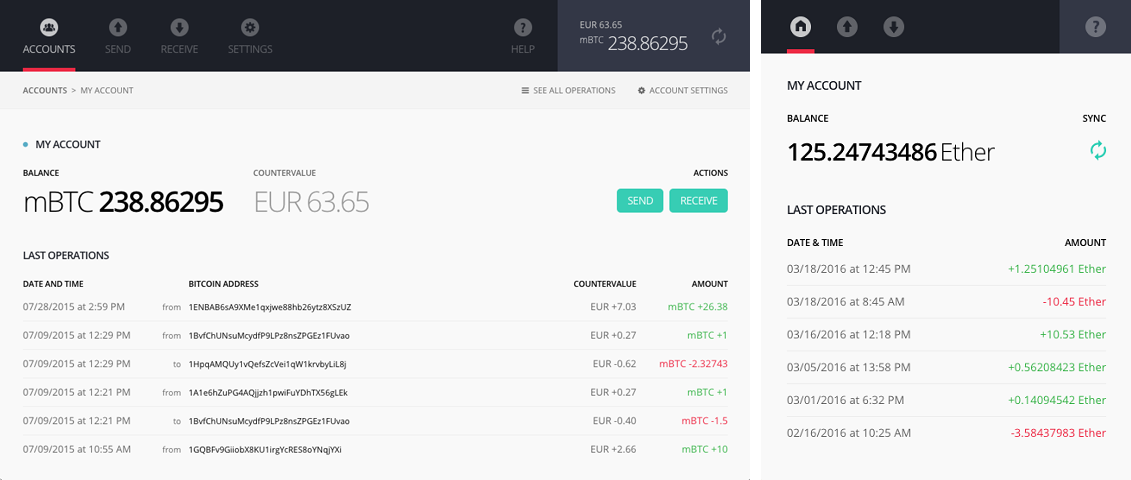Click amount -3.58437983 Ether
1131x480 pixels.
[x=1058, y=433]
